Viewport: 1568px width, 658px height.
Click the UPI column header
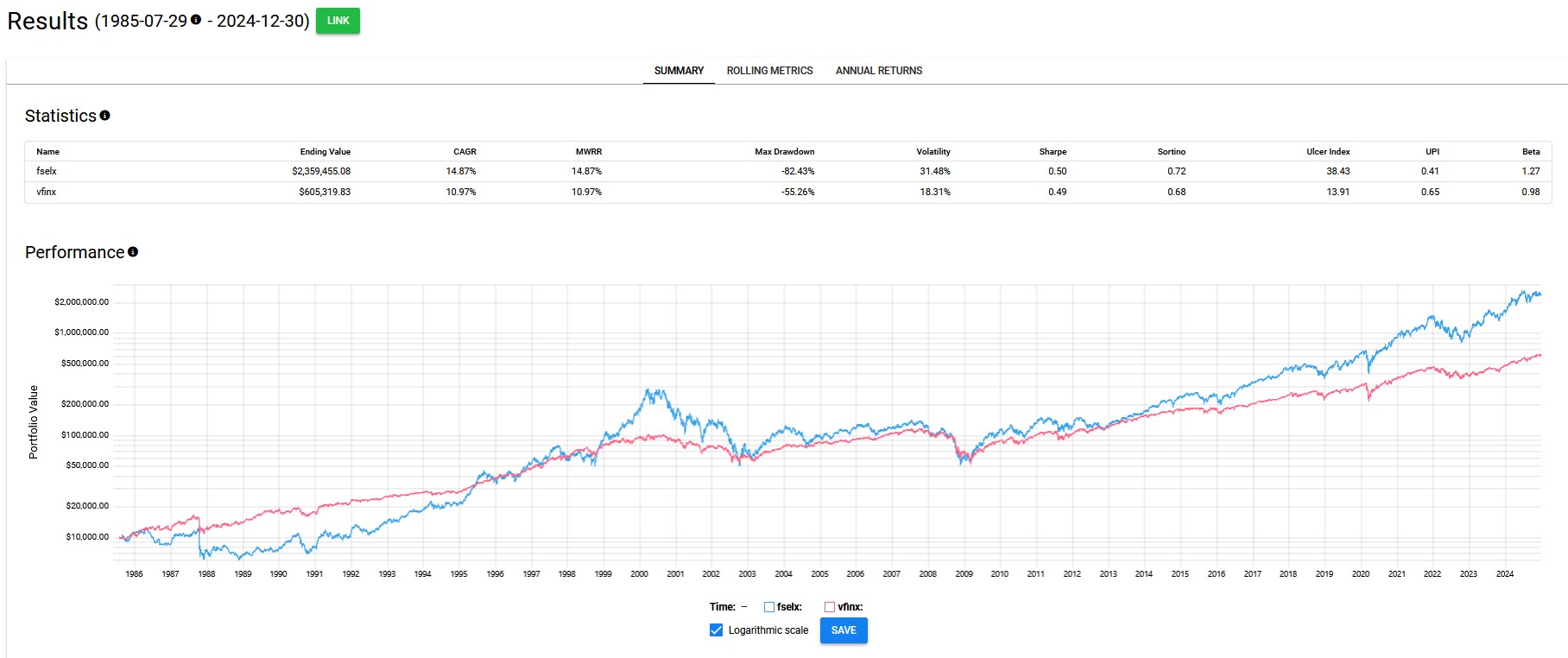(x=1432, y=152)
